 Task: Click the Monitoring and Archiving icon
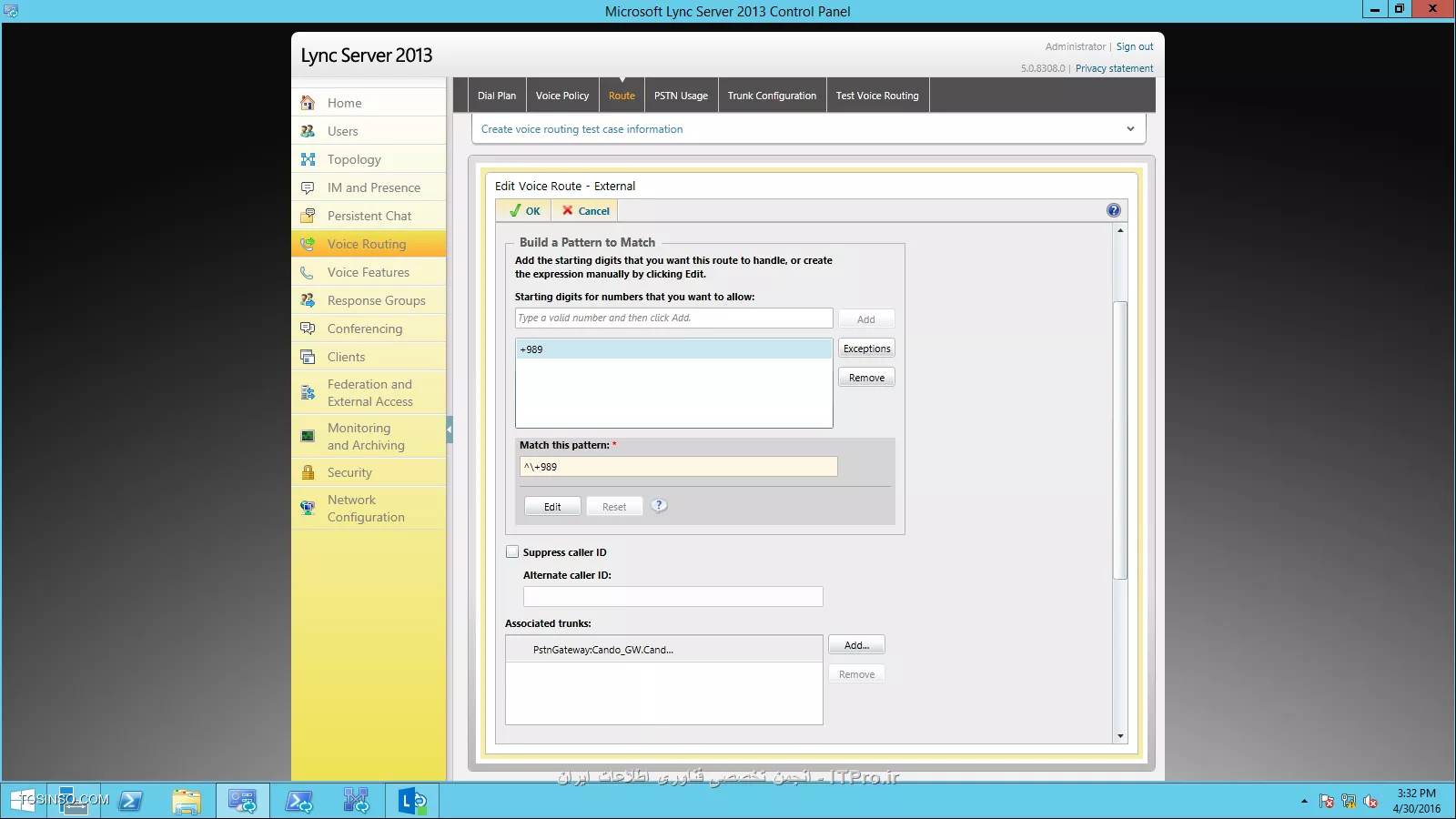308,437
